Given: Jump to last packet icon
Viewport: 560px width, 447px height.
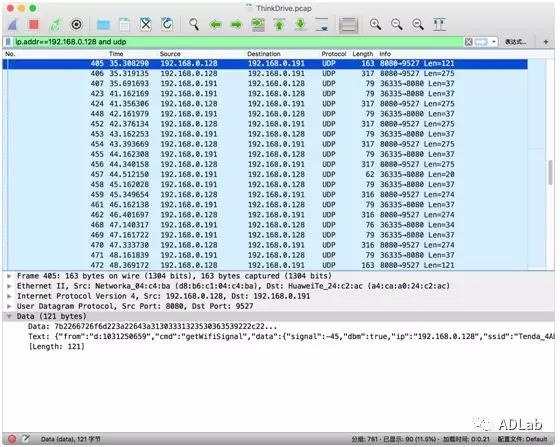Looking at the screenshot, I should (301, 24).
